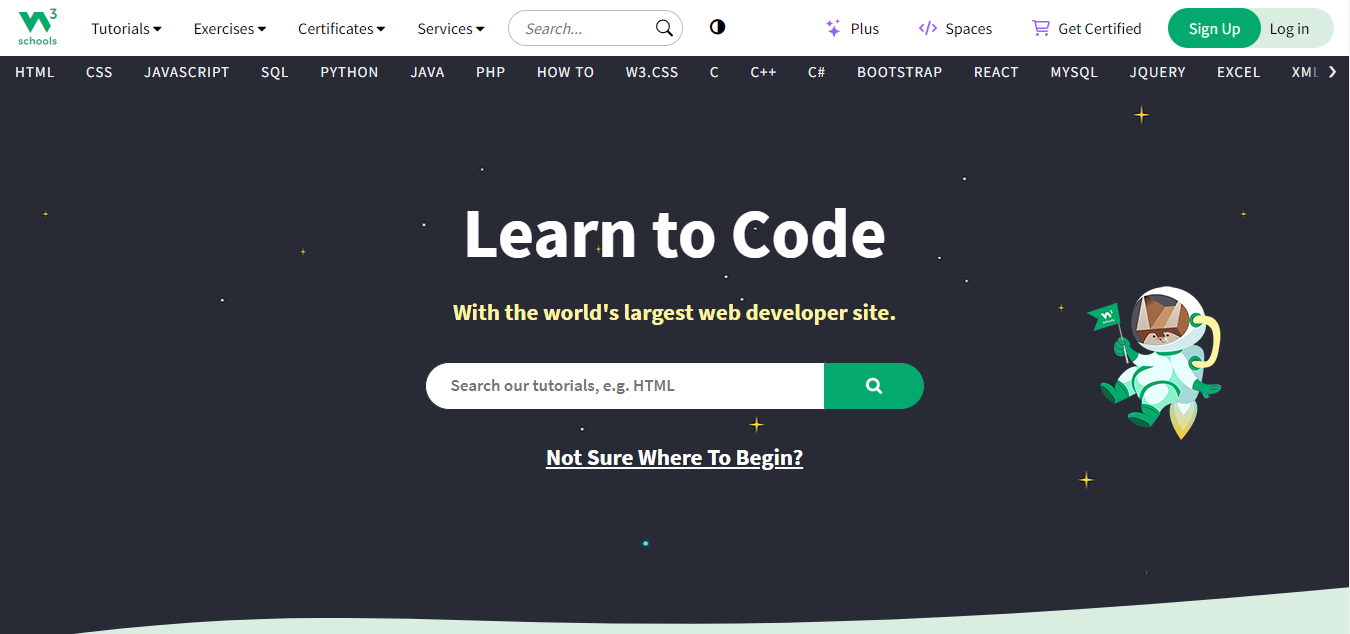Click the Sign Up button
This screenshot has width=1350, height=634.
coord(1214,28)
